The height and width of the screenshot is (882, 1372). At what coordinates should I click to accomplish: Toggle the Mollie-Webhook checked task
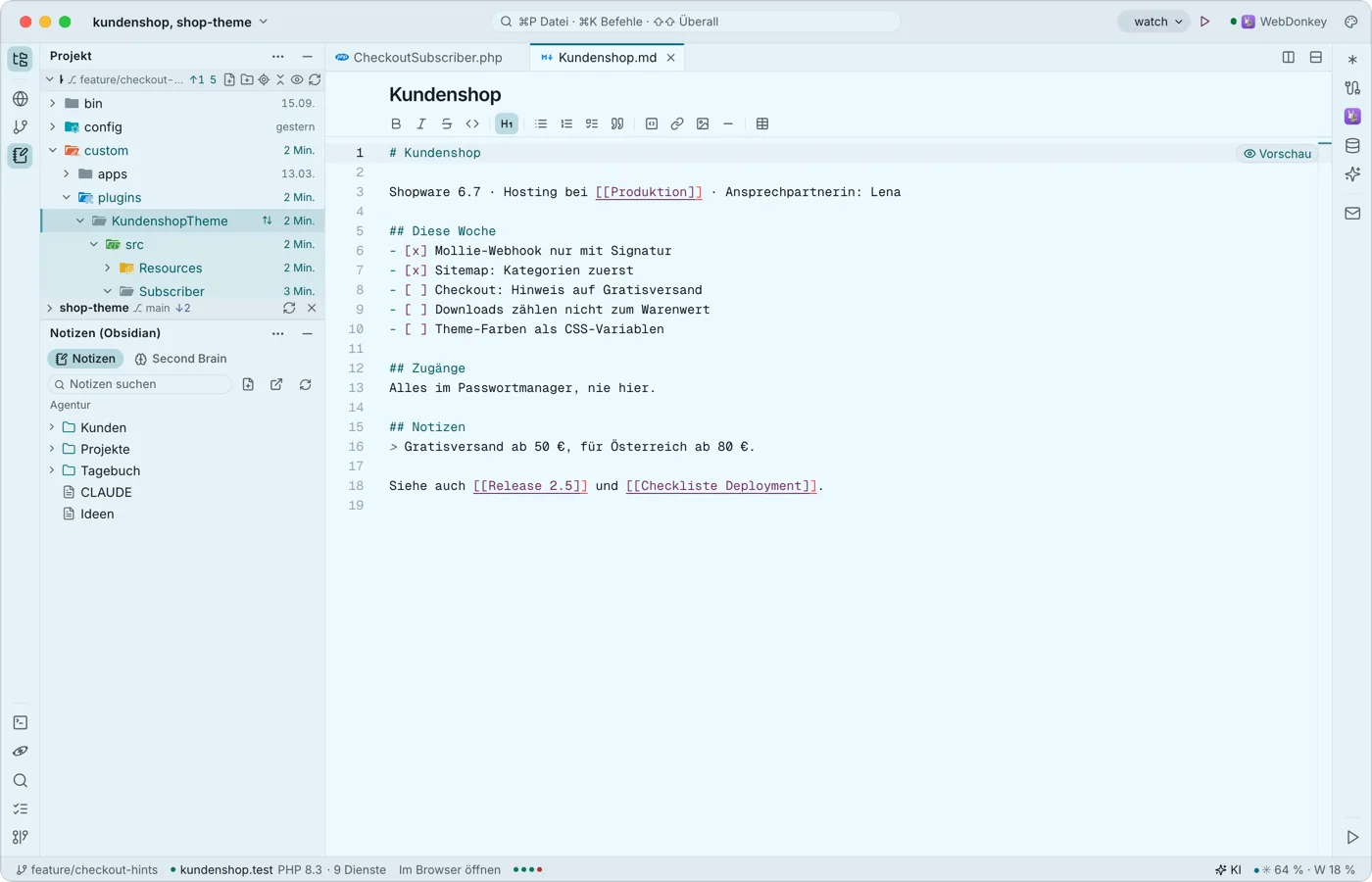(x=416, y=251)
